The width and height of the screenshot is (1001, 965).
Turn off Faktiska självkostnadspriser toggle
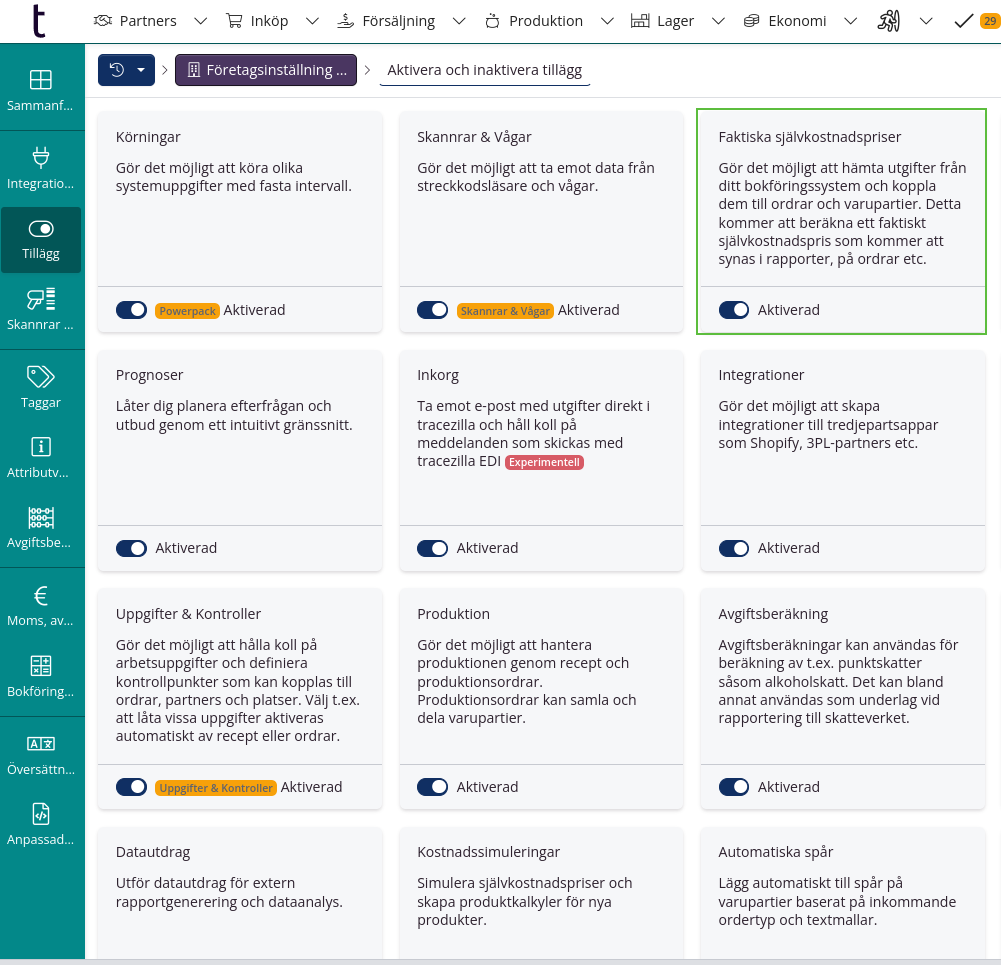734,310
